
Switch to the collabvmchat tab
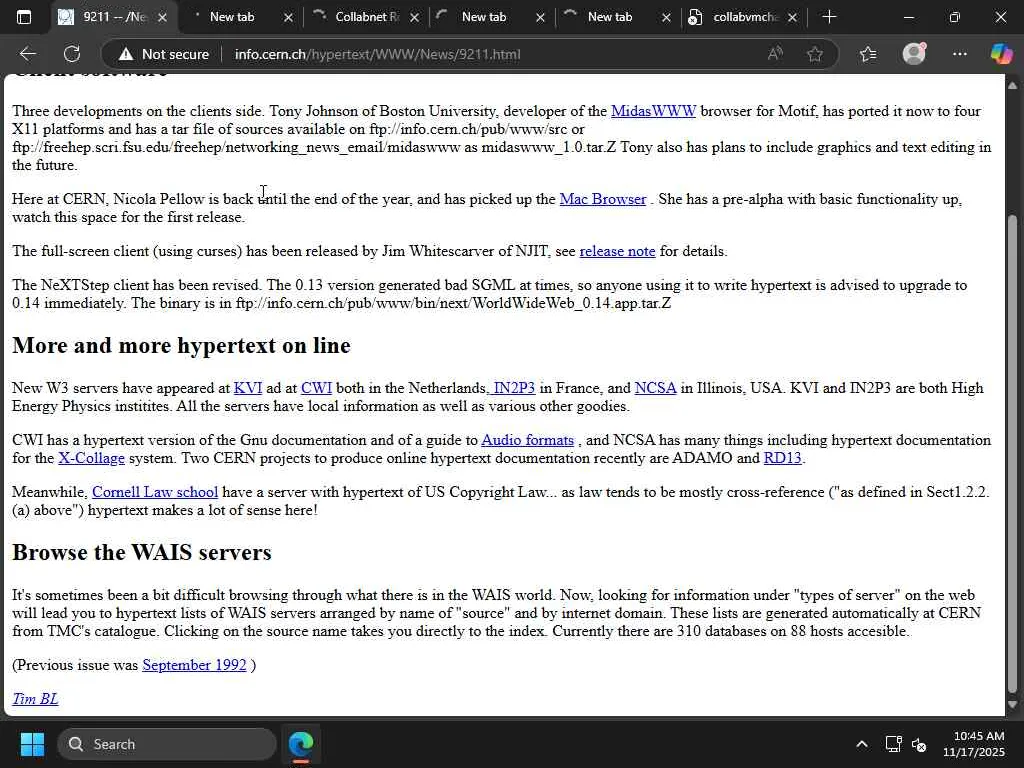[x=744, y=17]
